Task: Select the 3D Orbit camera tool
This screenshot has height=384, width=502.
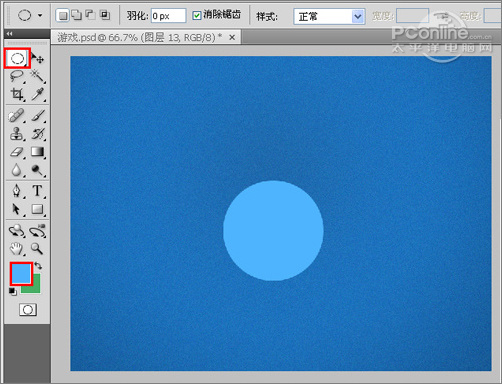Action: pyautogui.click(x=38, y=231)
